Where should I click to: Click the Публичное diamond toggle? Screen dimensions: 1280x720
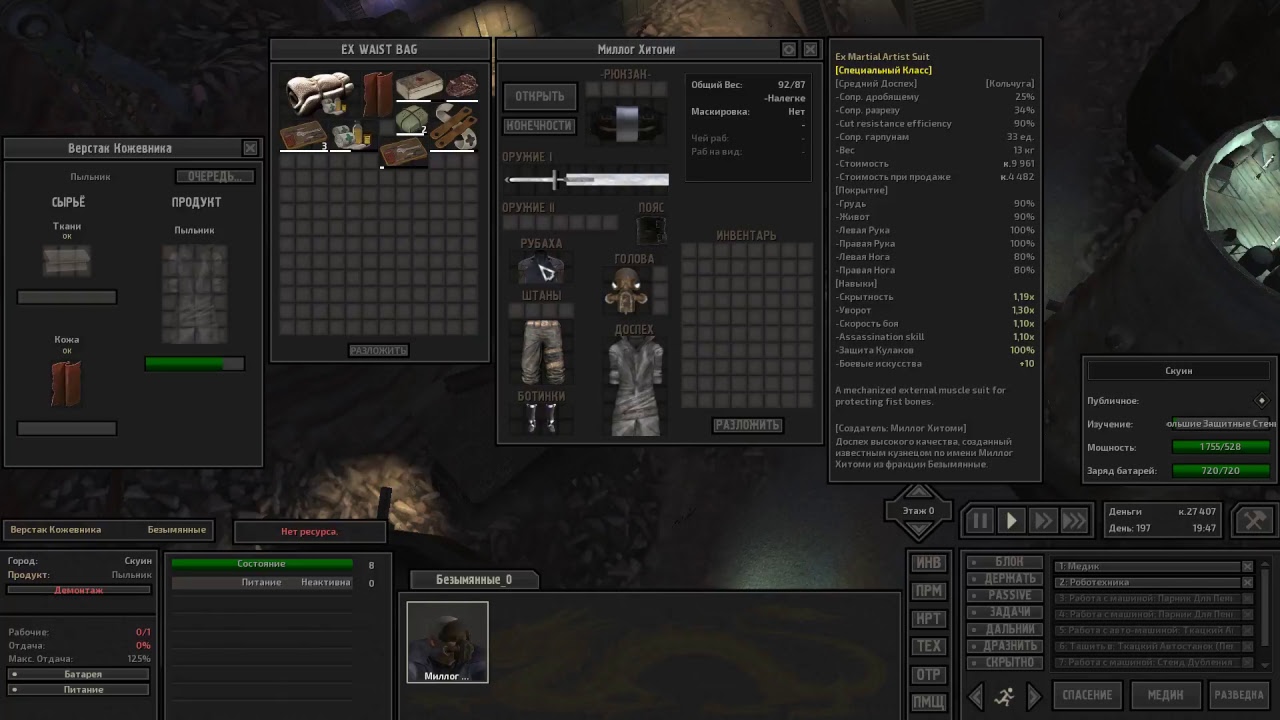pos(1261,400)
